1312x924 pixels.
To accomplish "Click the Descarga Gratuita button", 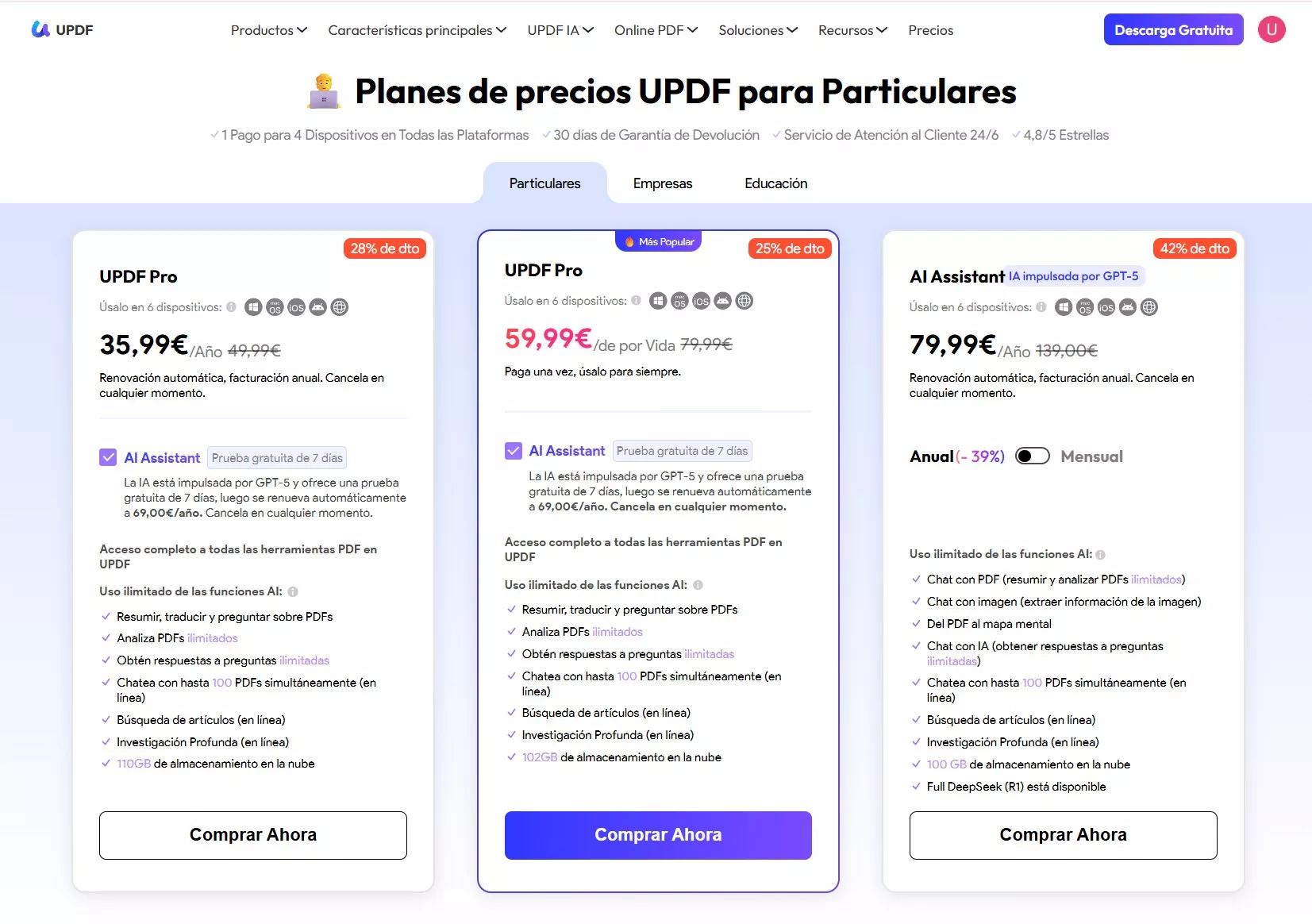I will (1173, 30).
